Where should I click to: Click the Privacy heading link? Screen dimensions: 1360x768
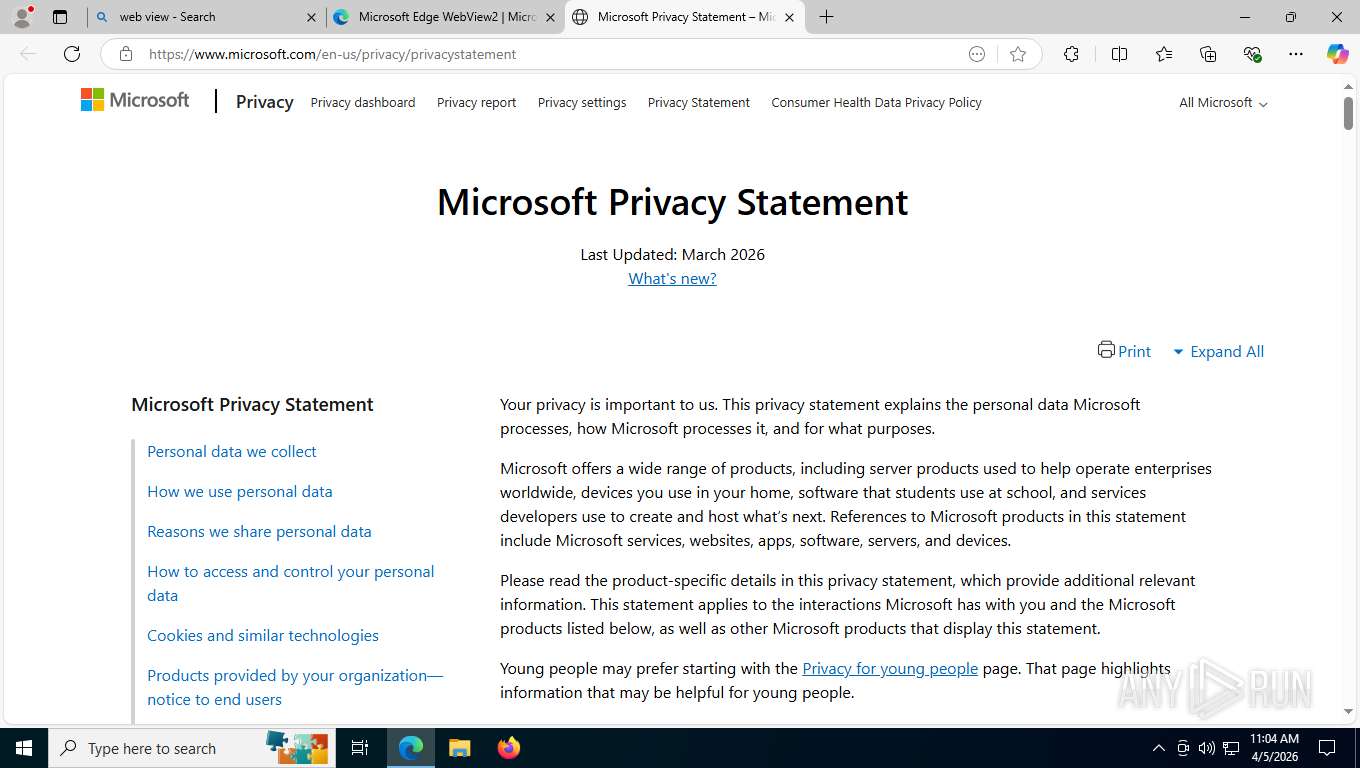coord(265,102)
